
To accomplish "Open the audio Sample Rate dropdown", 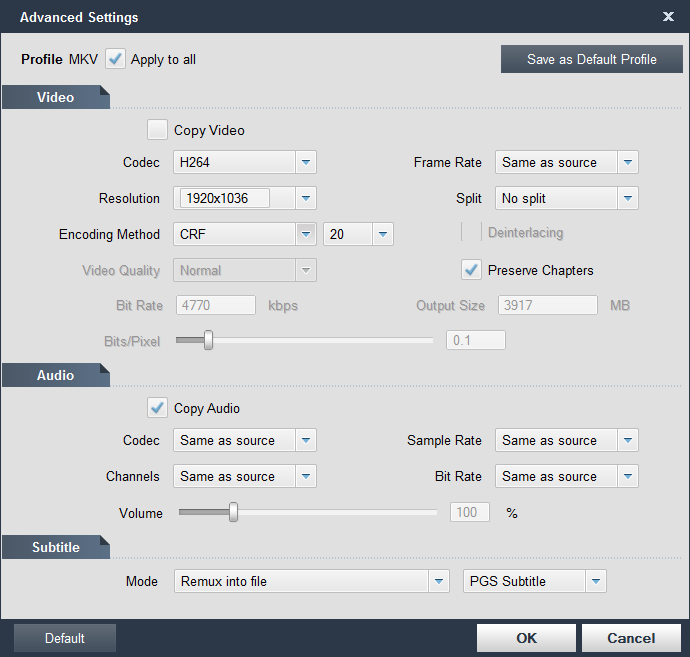I will pos(628,440).
